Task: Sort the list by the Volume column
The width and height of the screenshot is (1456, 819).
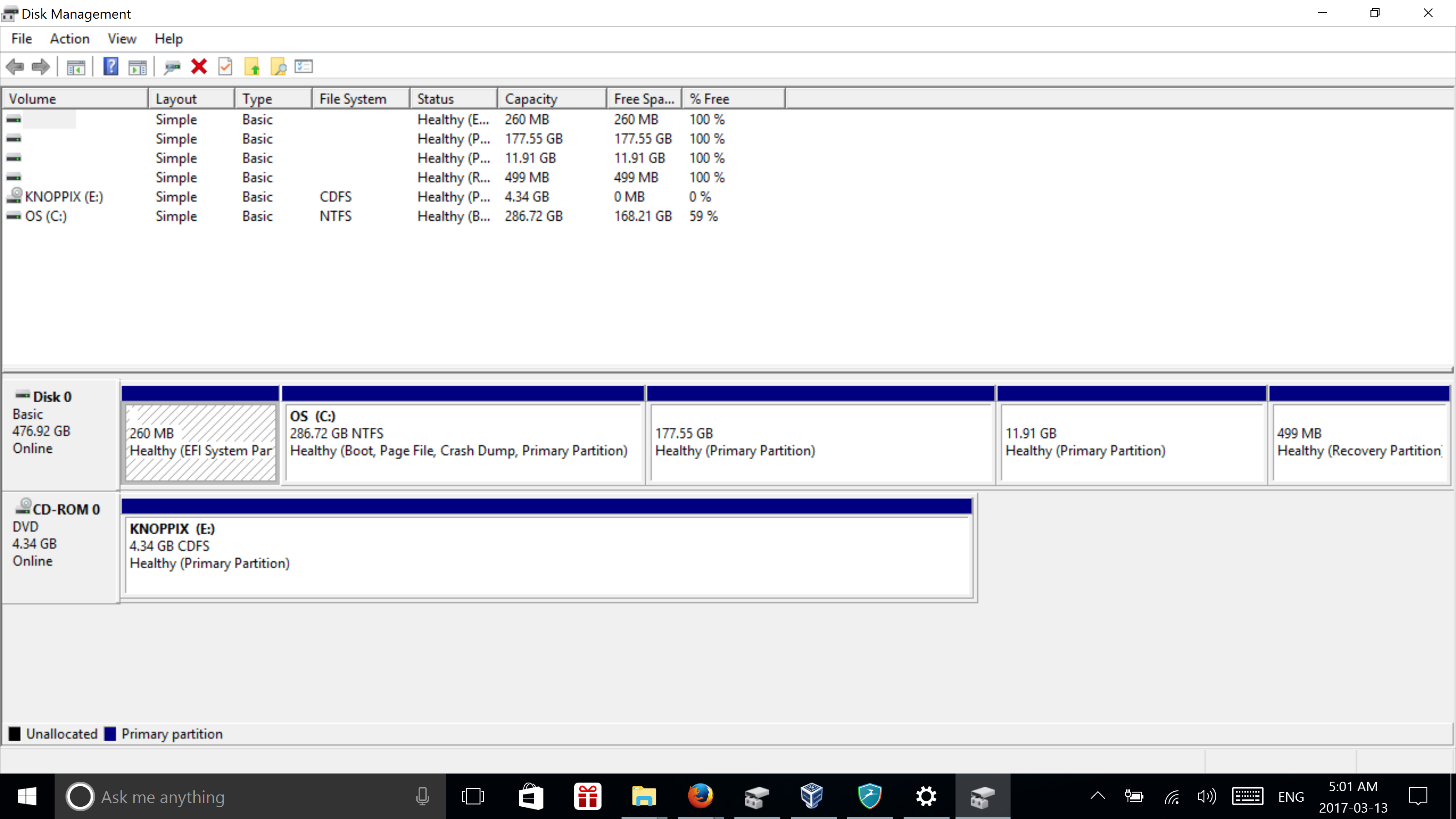Action: point(75,99)
